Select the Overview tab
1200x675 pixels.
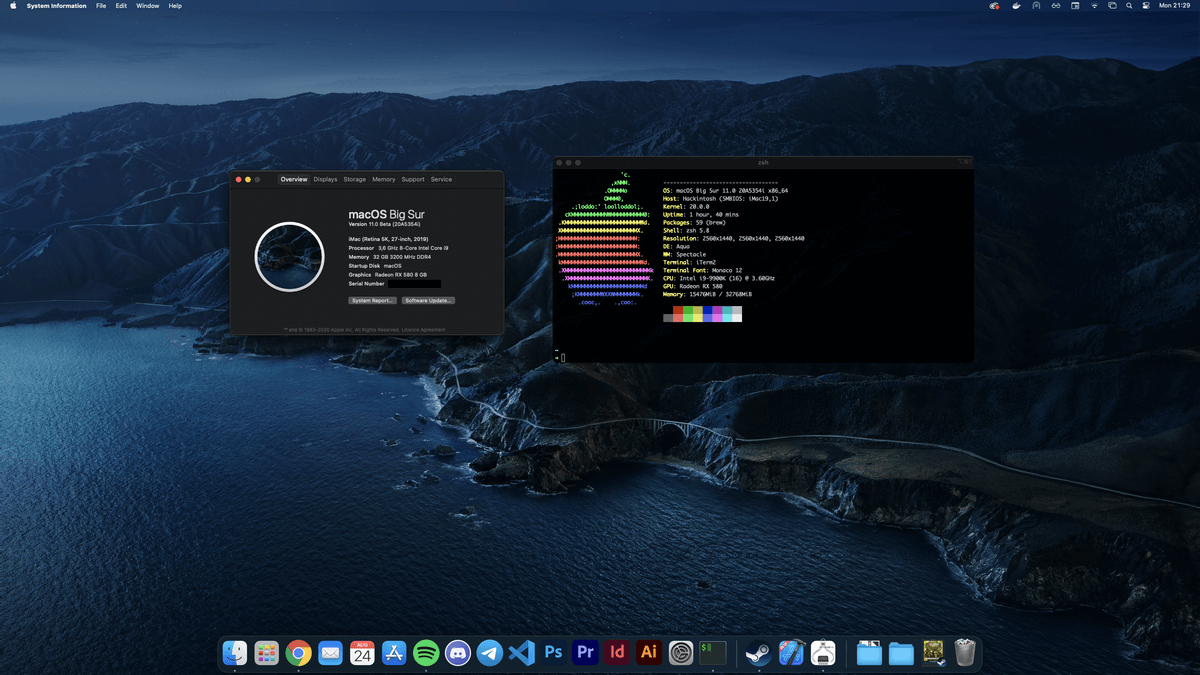(294, 180)
